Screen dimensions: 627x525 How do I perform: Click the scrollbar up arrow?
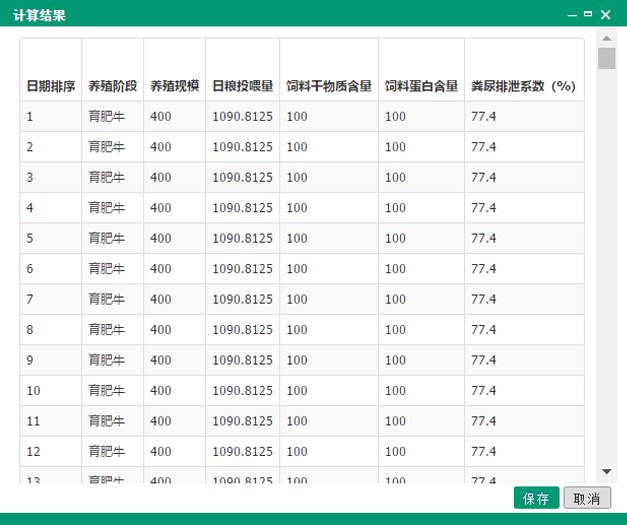(606, 39)
